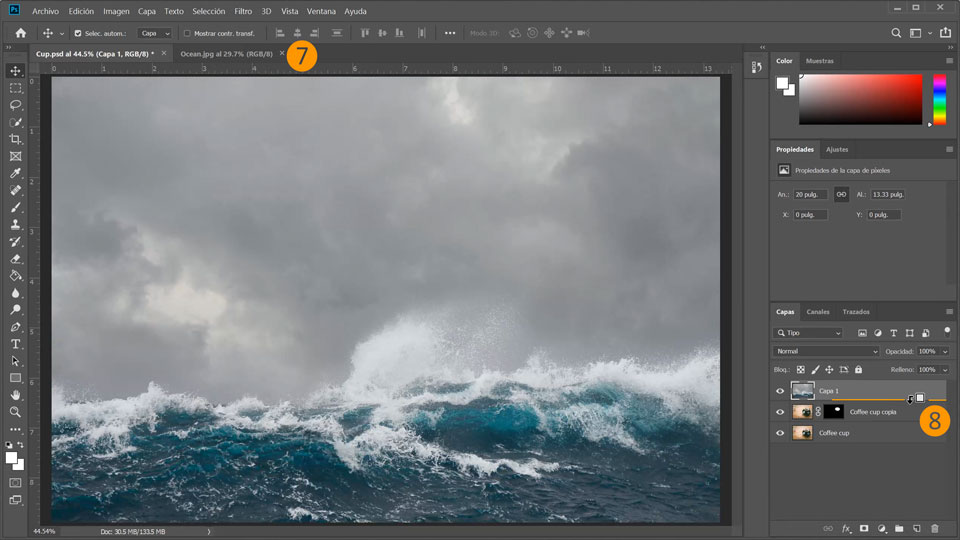Toggle lock position in Bloq. row
The width and height of the screenshot is (960, 540).
(x=829, y=370)
